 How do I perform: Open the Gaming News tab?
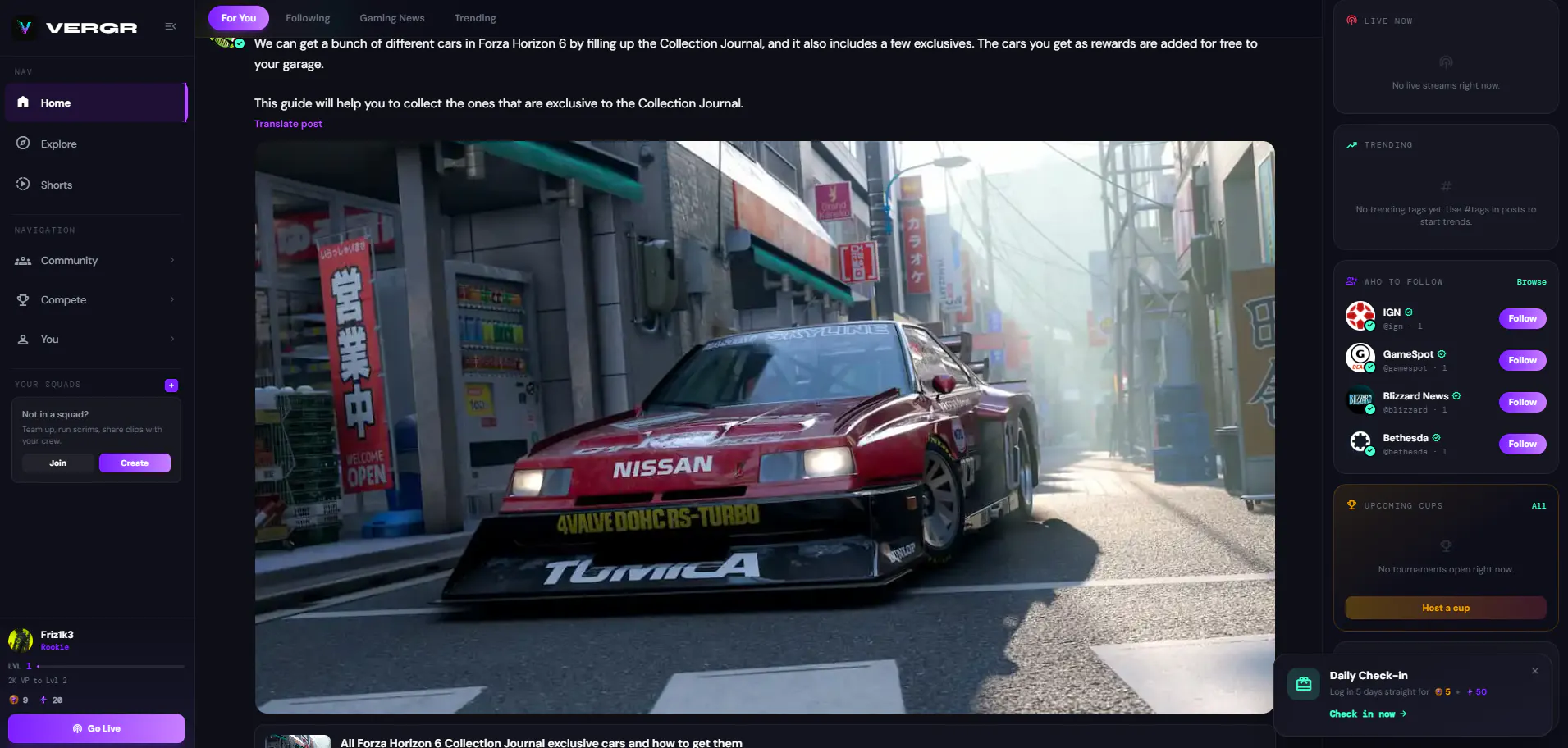click(x=392, y=18)
